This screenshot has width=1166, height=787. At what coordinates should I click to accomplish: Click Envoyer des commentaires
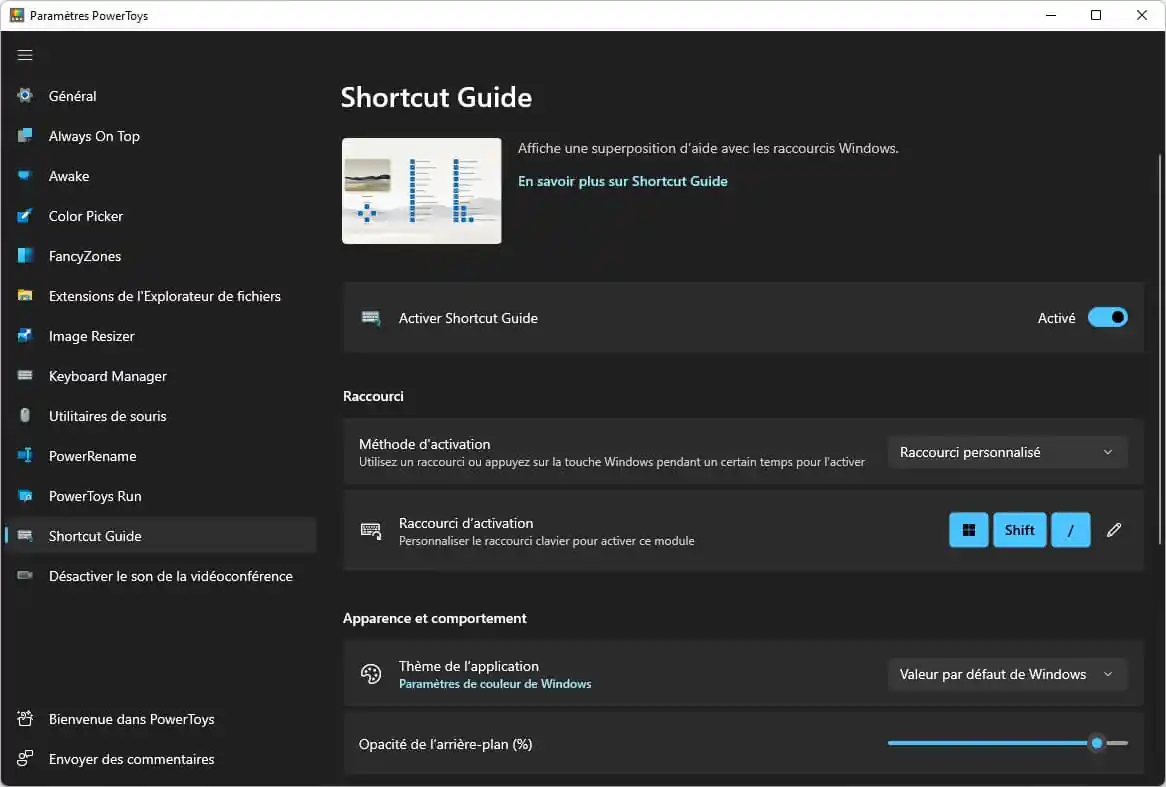pyautogui.click(x=161, y=759)
